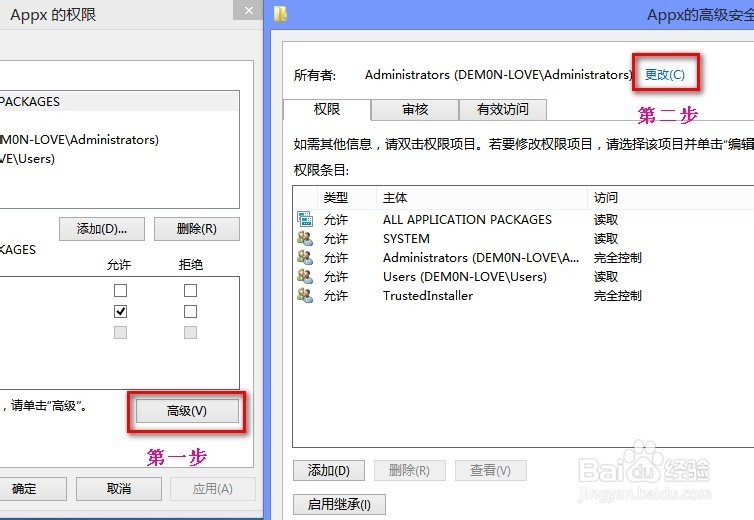Click the Users row user-group icon
The image size is (754, 520).
point(305,276)
